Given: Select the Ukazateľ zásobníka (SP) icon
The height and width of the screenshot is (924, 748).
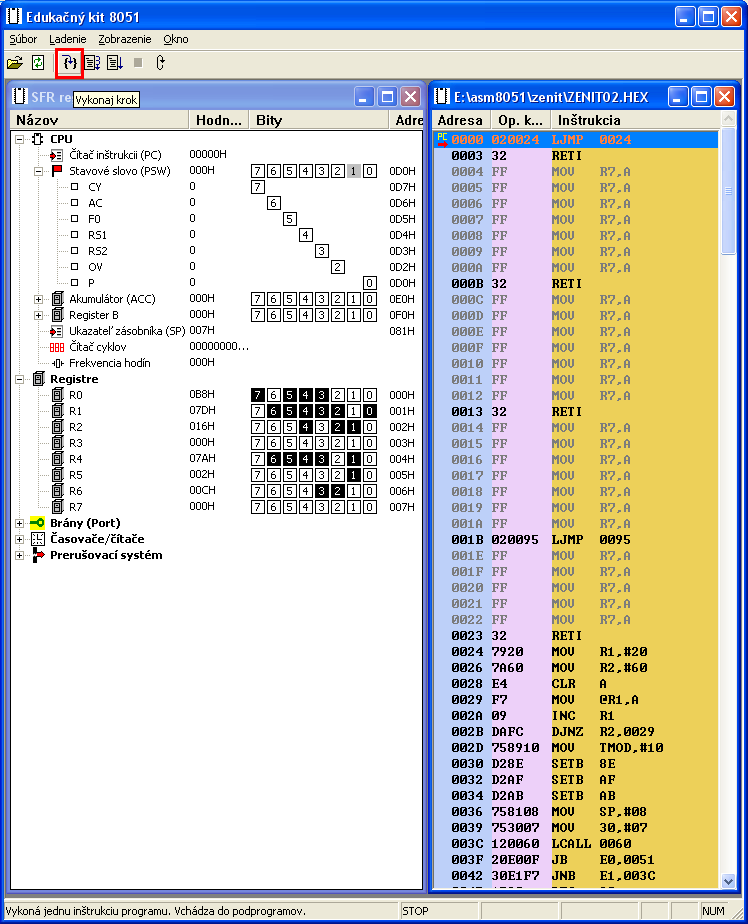Looking at the screenshot, I should click(x=57, y=331).
